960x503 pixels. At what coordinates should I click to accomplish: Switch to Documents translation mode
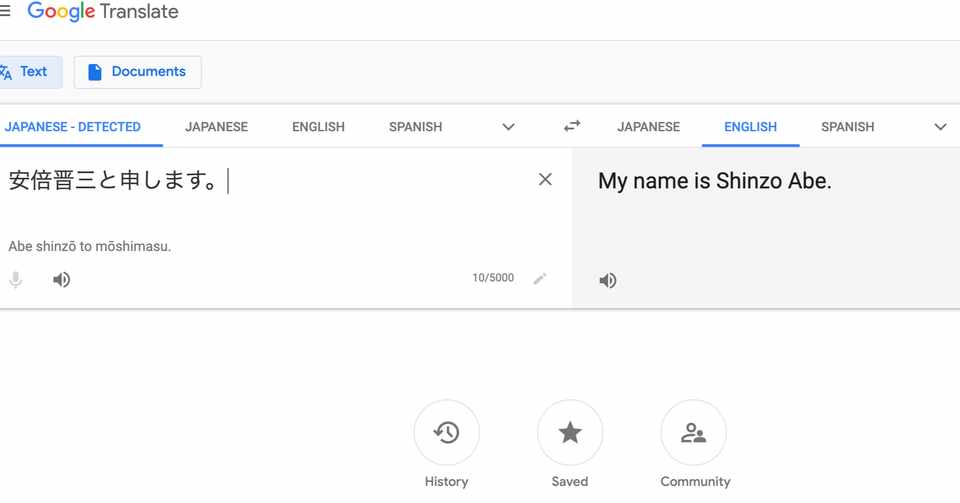pos(137,72)
